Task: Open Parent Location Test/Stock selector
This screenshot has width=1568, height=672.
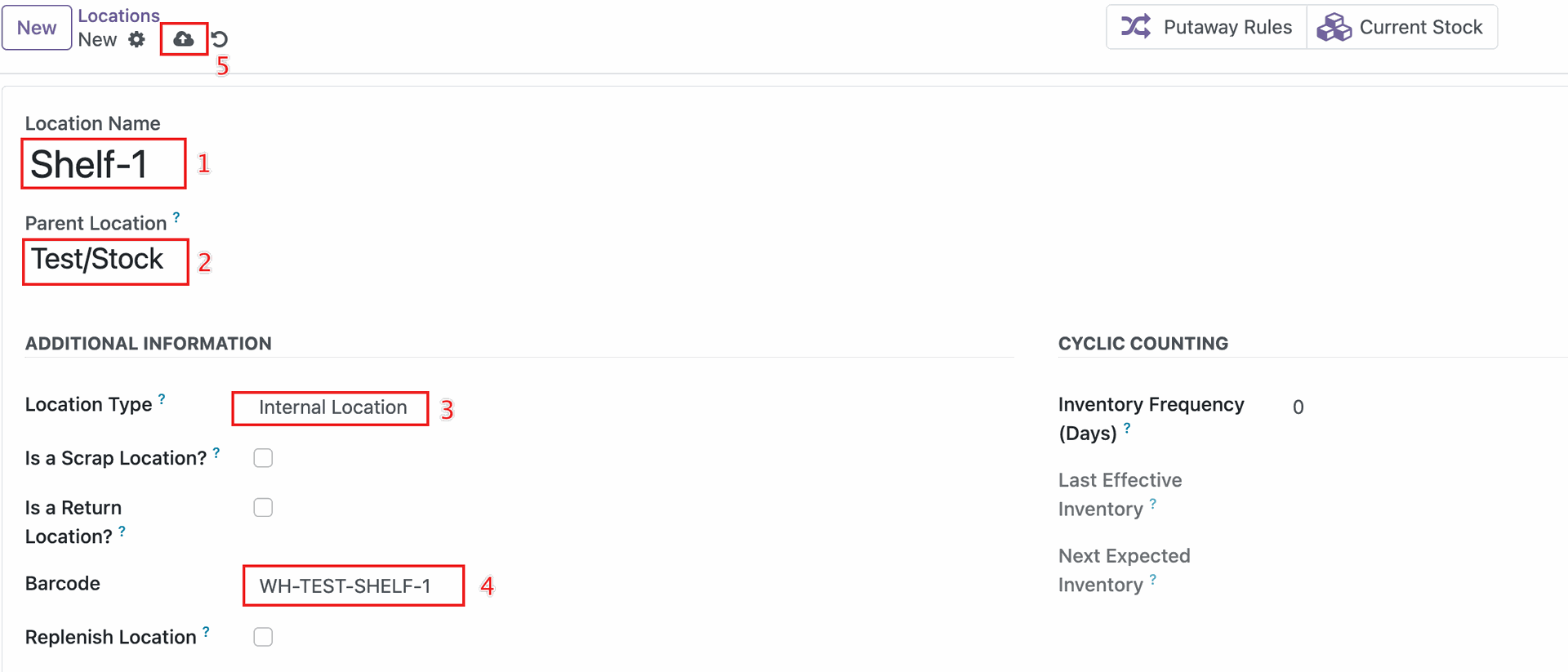Action: (98, 260)
